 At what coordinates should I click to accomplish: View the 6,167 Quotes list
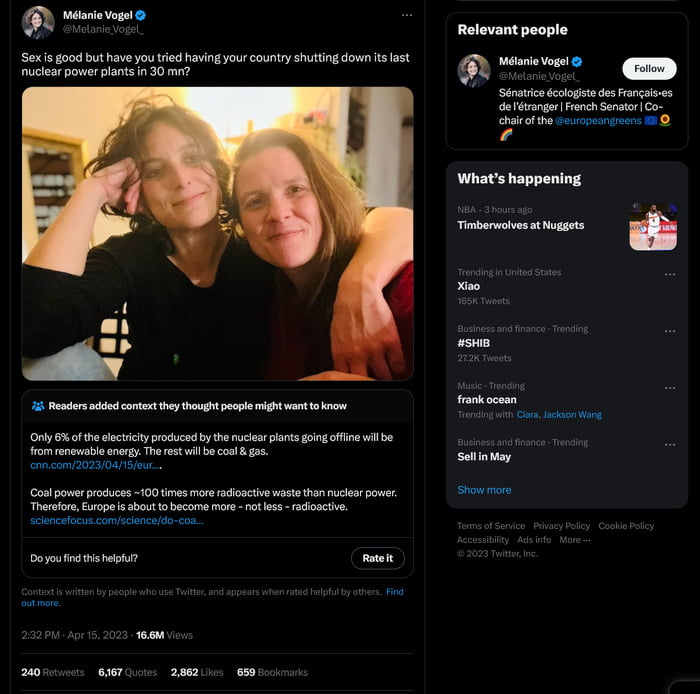pyautogui.click(x=127, y=672)
